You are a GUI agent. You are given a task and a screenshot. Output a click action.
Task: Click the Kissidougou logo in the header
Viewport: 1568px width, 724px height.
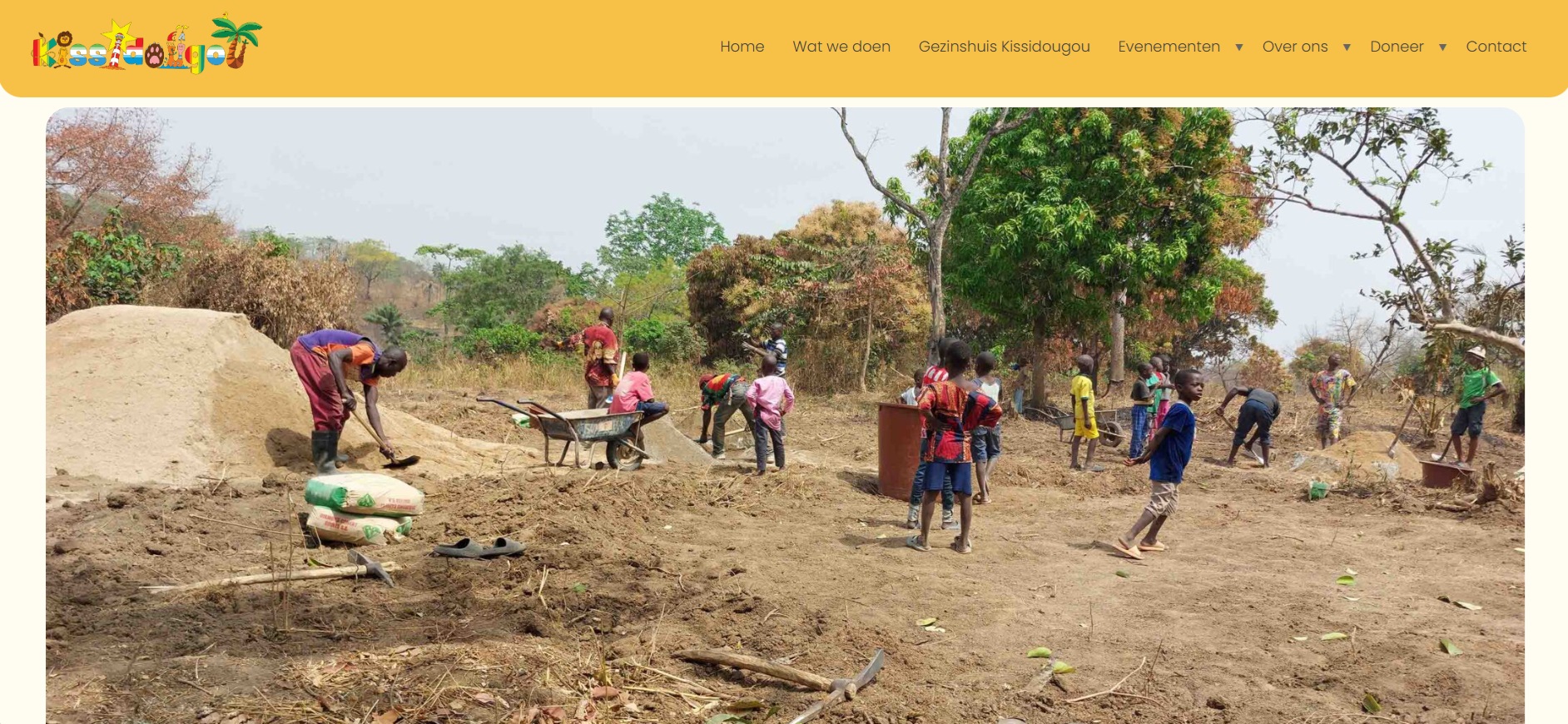tap(146, 44)
